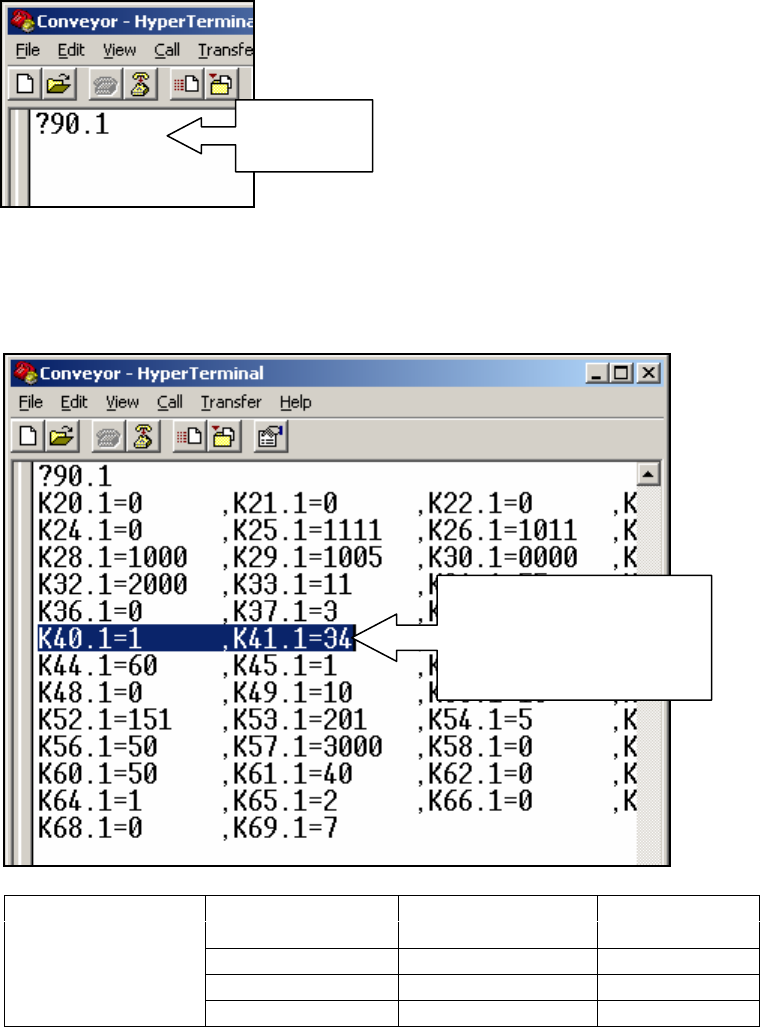Open View menu in cropped HyperTerminal window
Screen dimensions: 760x1027
click(120, 50)
